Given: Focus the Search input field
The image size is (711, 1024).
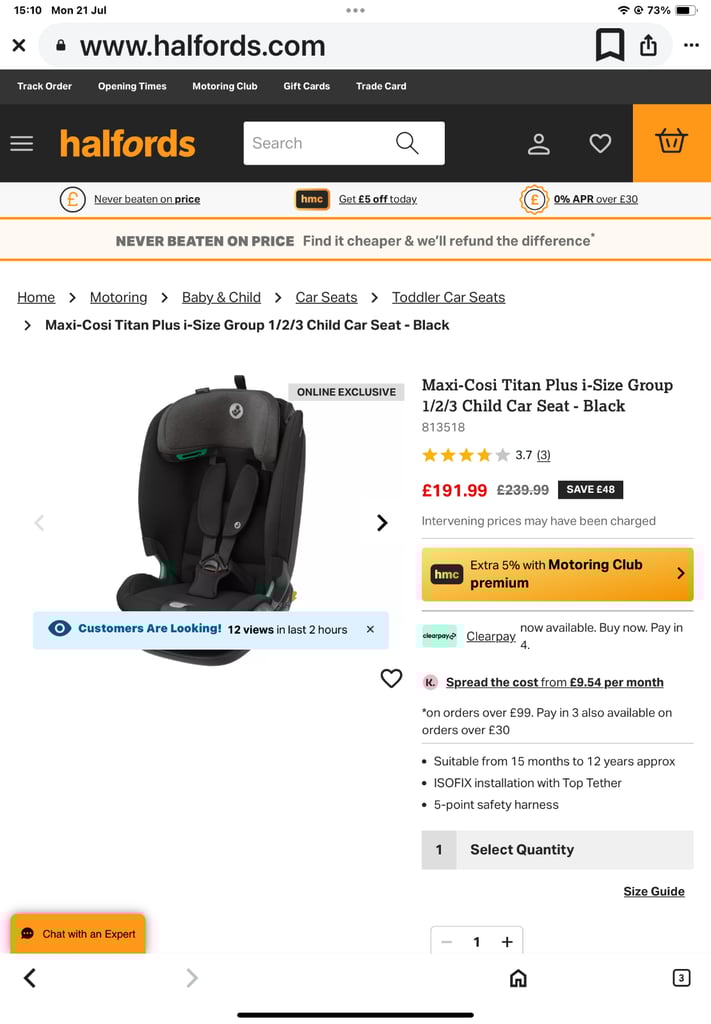Looking at the screenshot, I should point(317,143).
